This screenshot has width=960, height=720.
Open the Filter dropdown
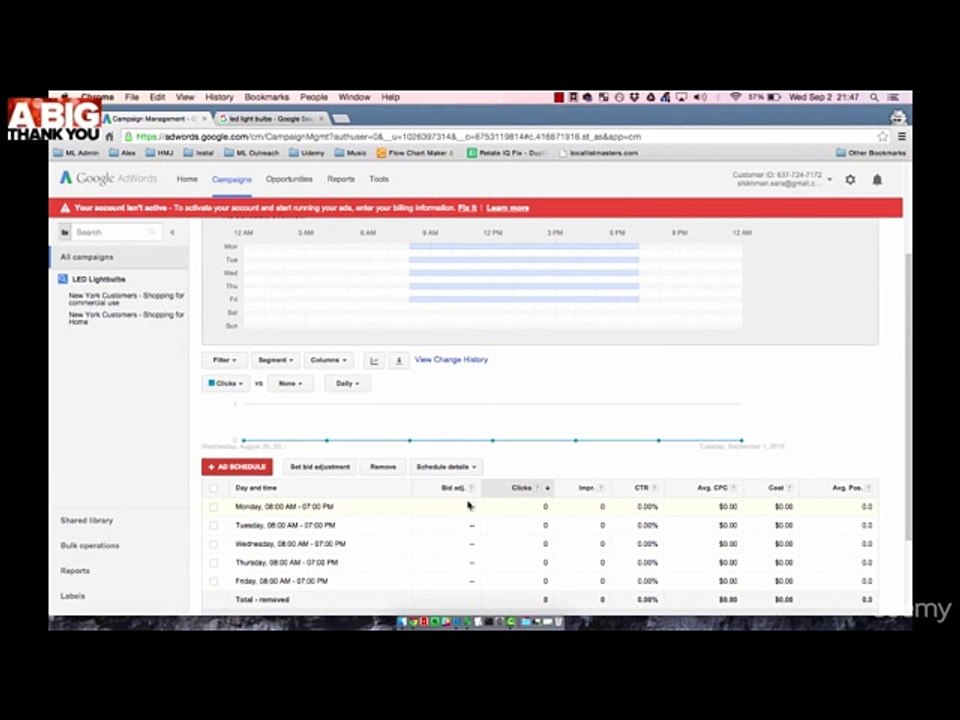click(x=224, y=360)
